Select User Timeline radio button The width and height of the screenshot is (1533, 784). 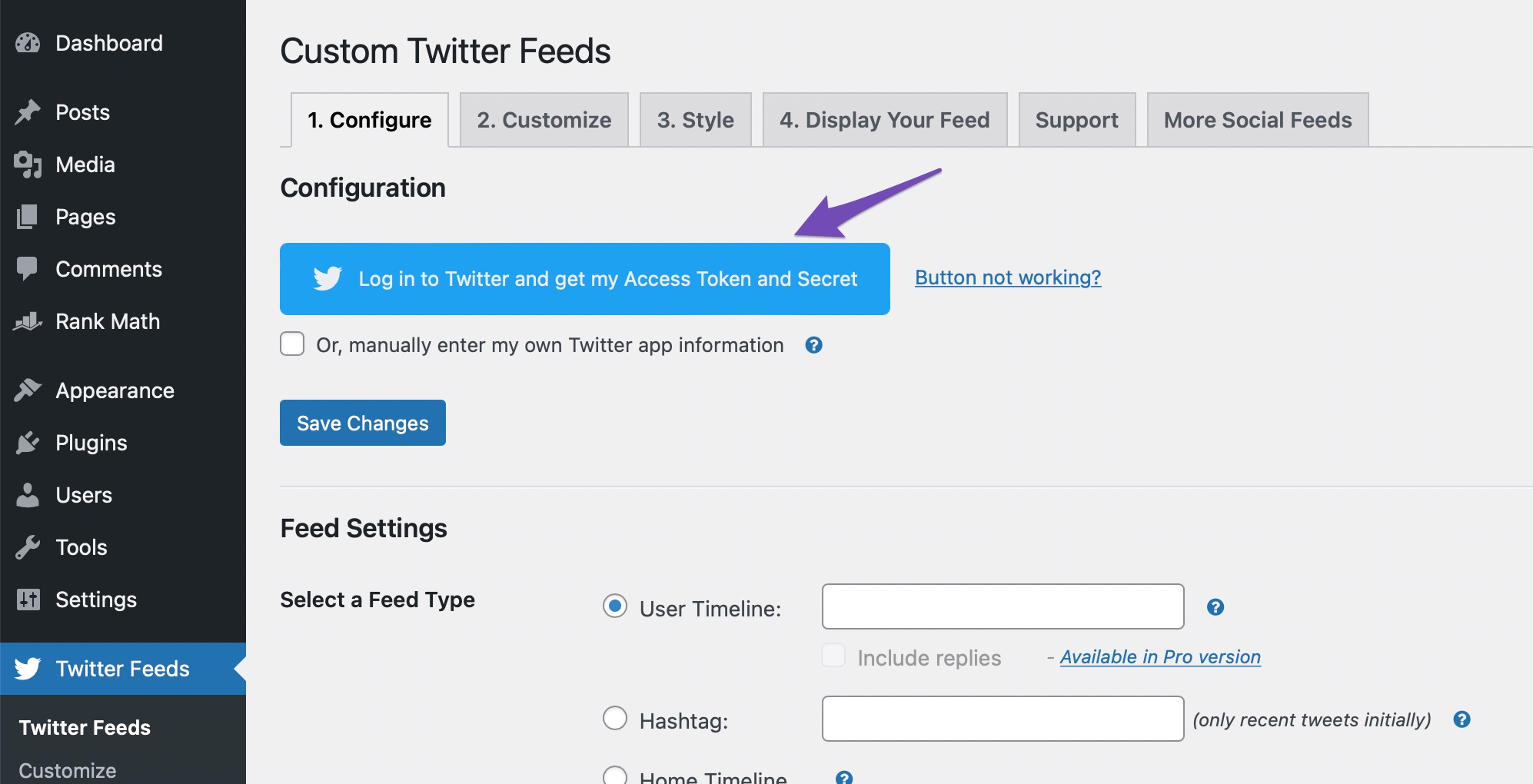coord(615,606)
